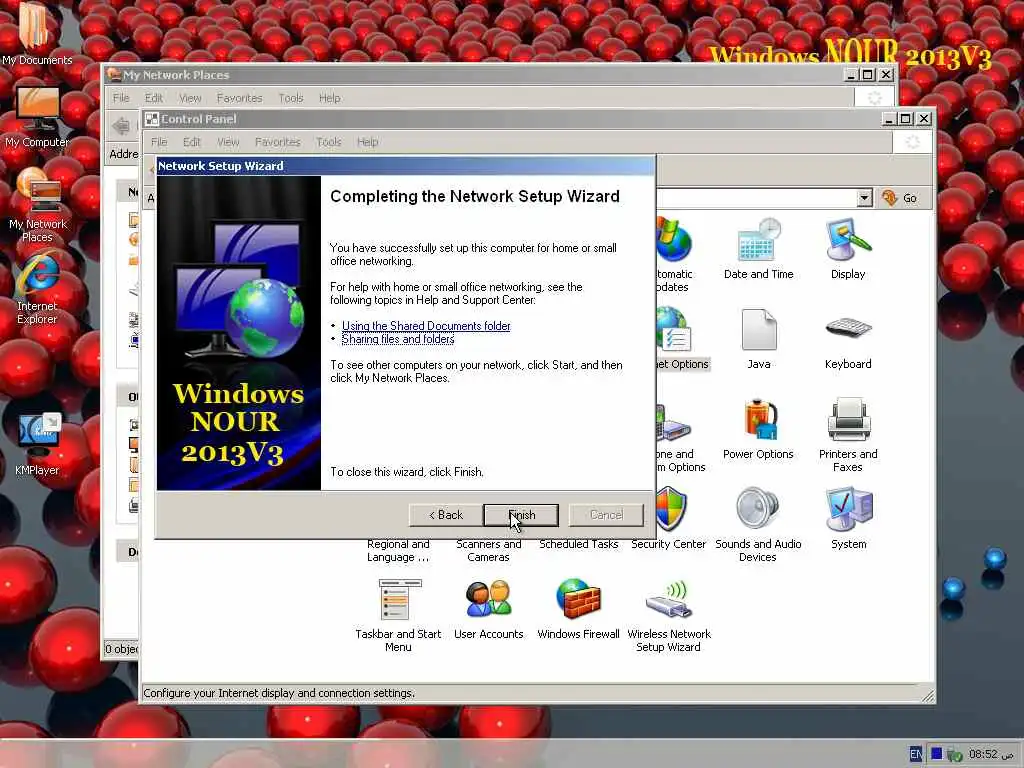Click the Go button in address bar

(x=900, y=198)
